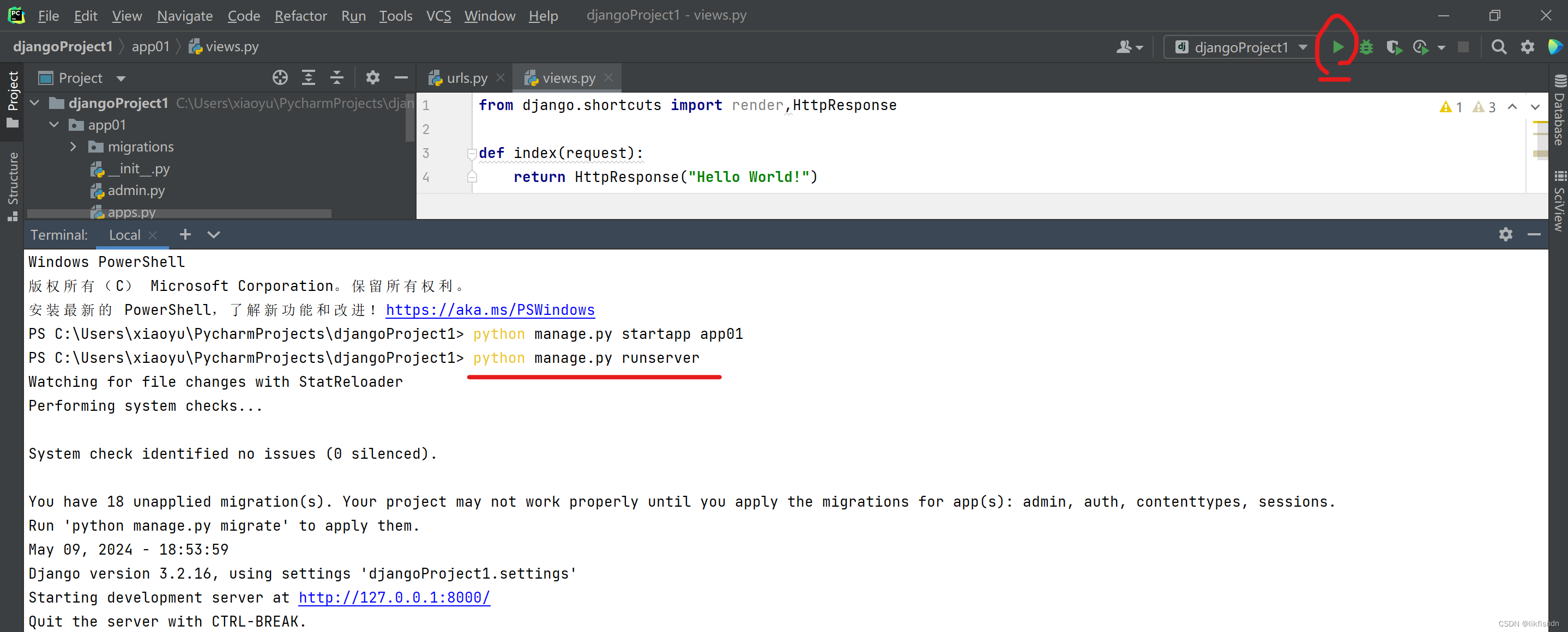
Task: Open the Refactor menu
Action: click(301, 16)
